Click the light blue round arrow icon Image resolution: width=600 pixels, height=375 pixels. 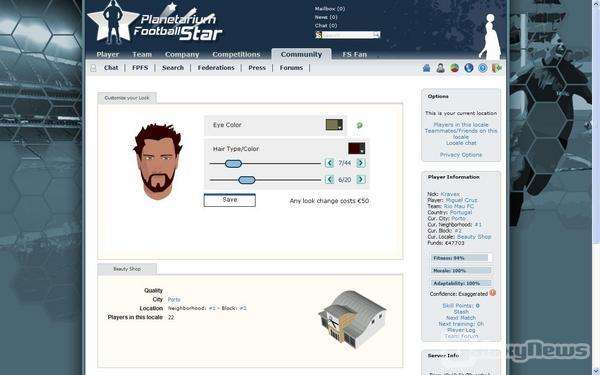[483, 68]
